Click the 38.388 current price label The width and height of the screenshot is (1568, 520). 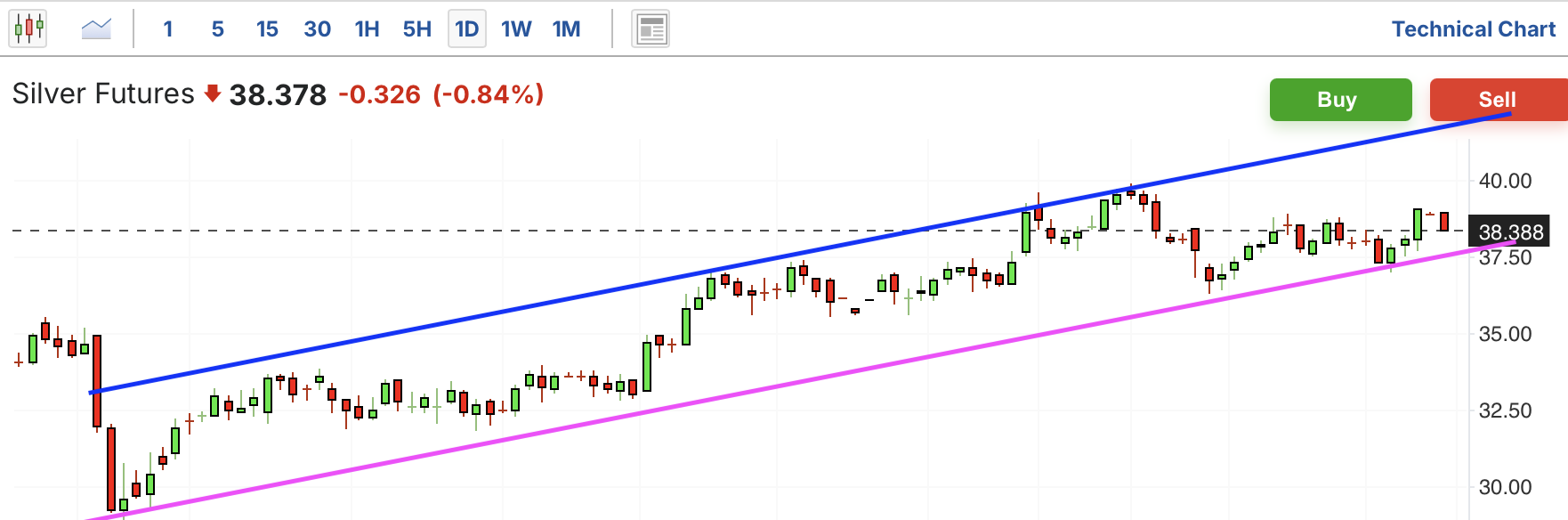click(1509, 232)
